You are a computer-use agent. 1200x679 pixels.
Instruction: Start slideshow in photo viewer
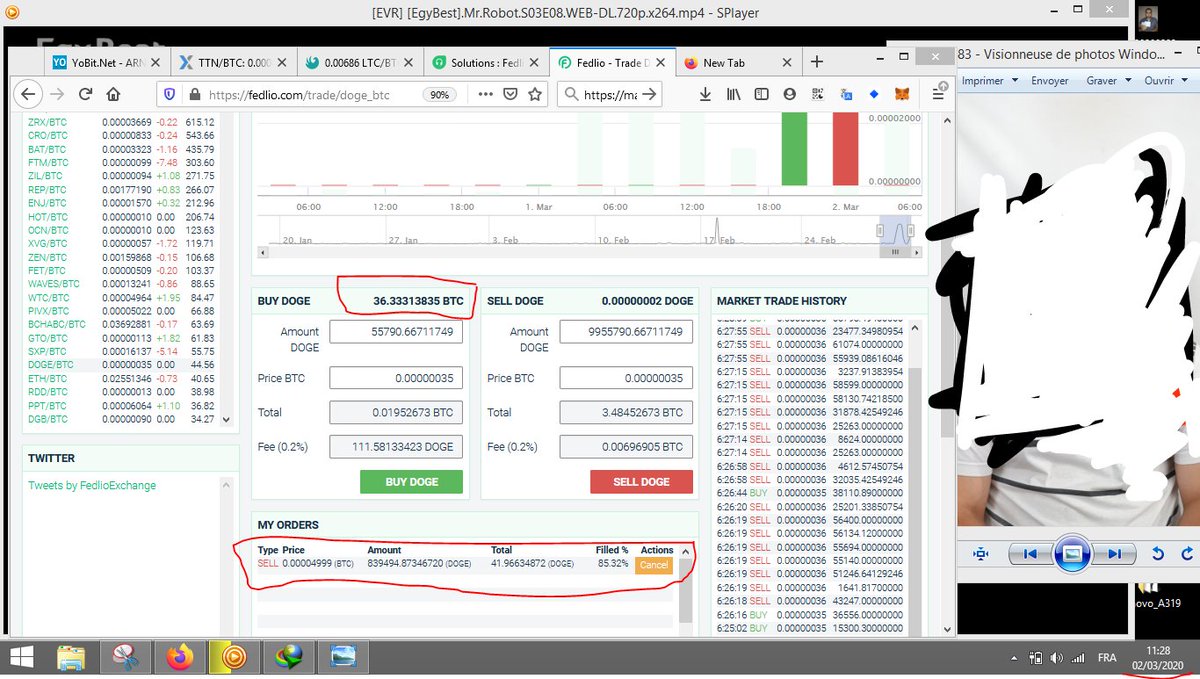click(x=1072, y=553)
